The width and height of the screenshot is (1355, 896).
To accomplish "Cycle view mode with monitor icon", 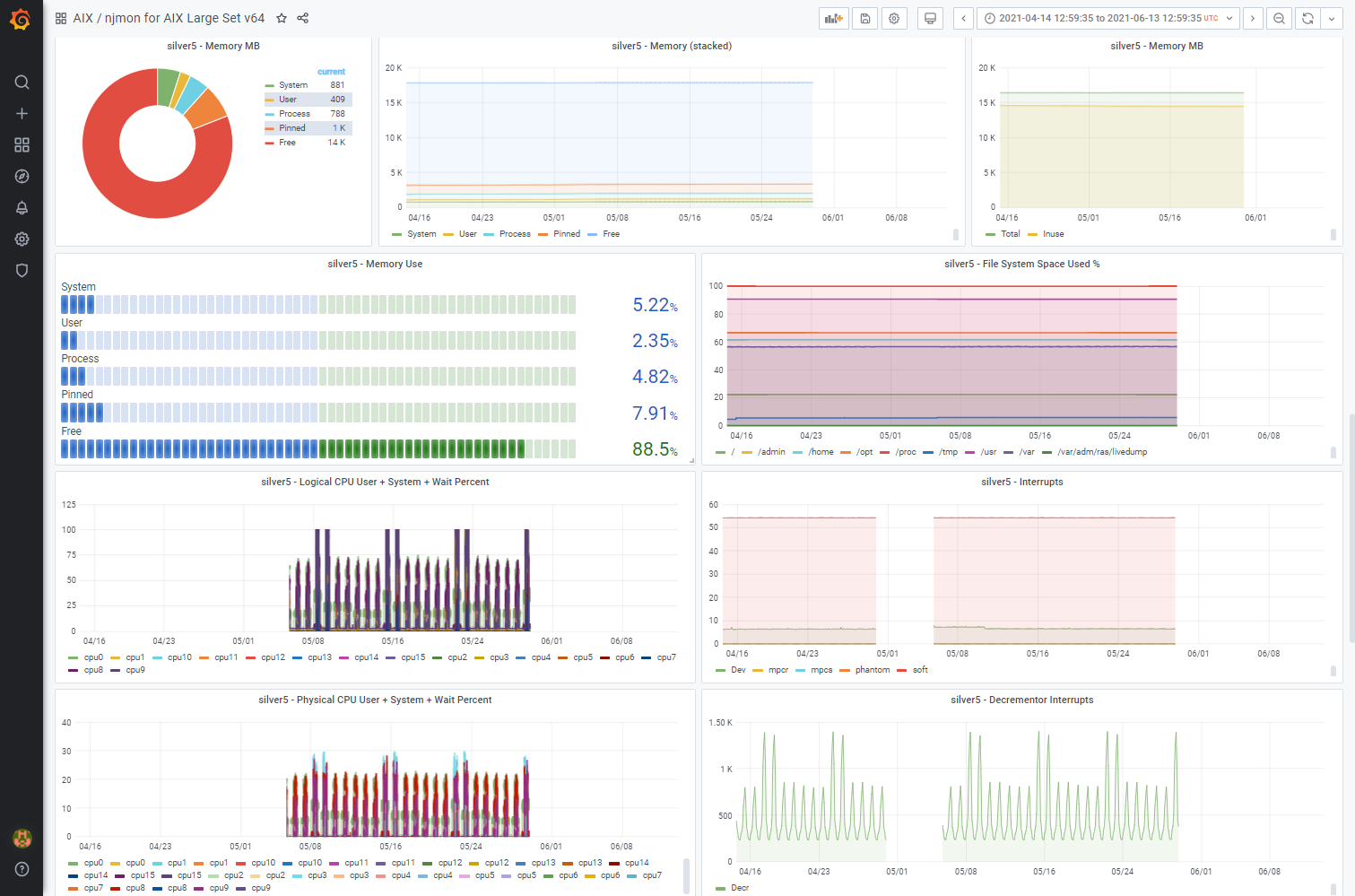I will click(931, 18).
